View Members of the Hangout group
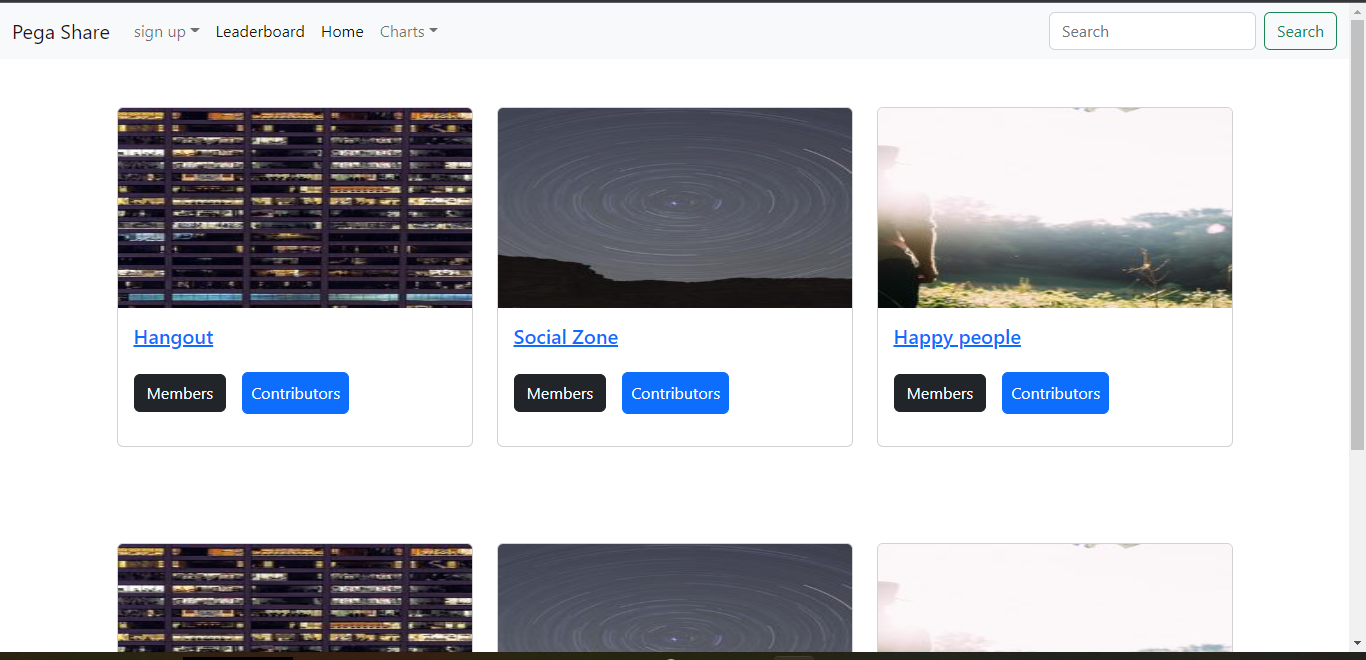 (179, 392)
